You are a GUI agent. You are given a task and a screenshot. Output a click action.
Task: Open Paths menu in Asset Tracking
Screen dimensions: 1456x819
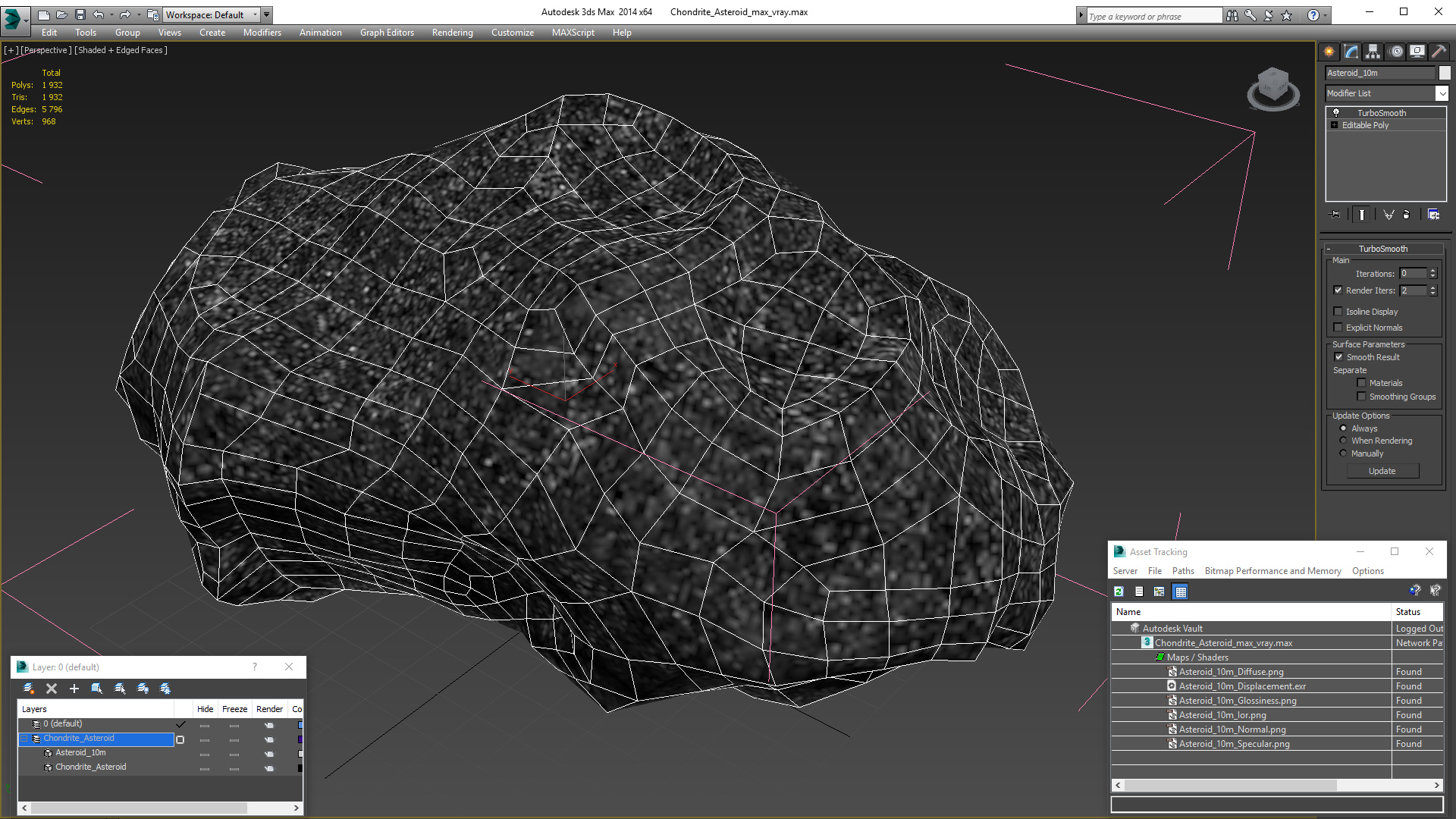click(x=1183, y=571)
